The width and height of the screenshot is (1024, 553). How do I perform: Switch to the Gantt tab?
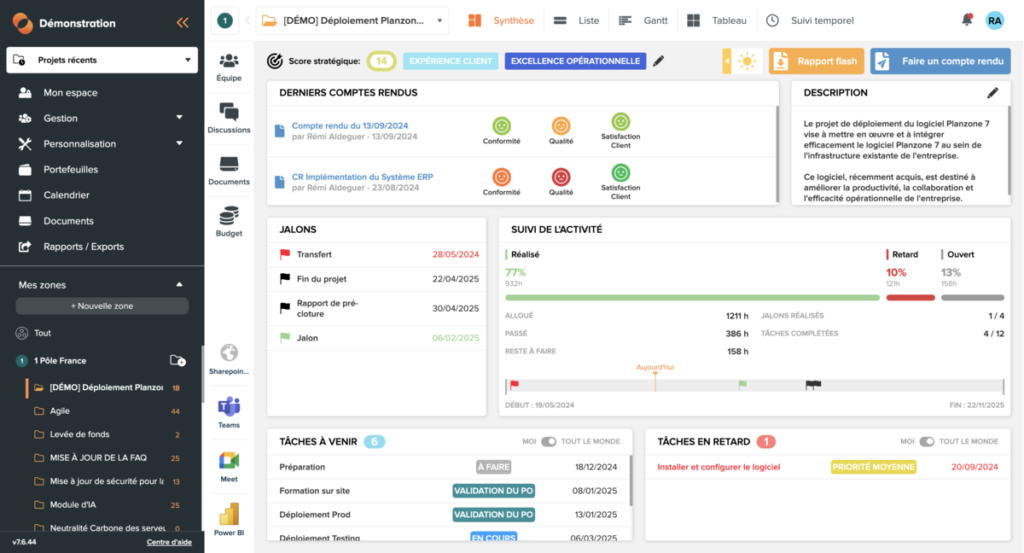[643, 20]
